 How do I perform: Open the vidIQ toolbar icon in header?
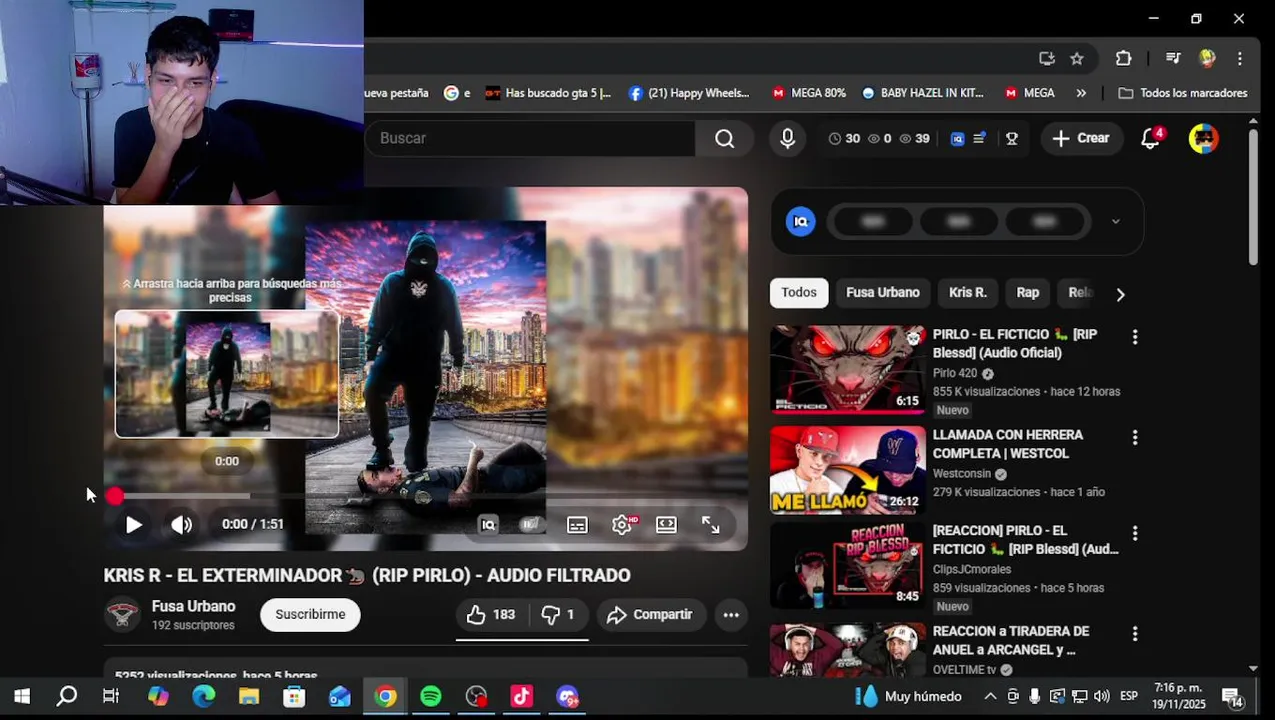[x=957, y=139]
